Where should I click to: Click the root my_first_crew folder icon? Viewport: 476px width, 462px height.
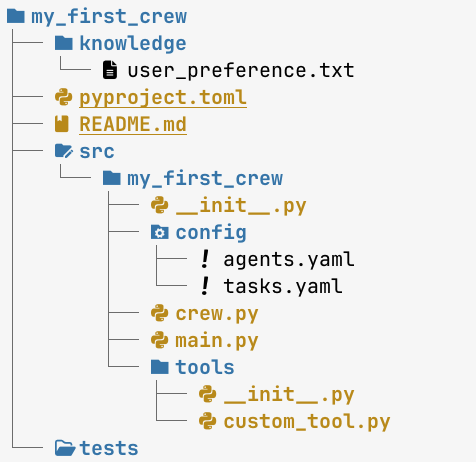click(x=16, y=16)
